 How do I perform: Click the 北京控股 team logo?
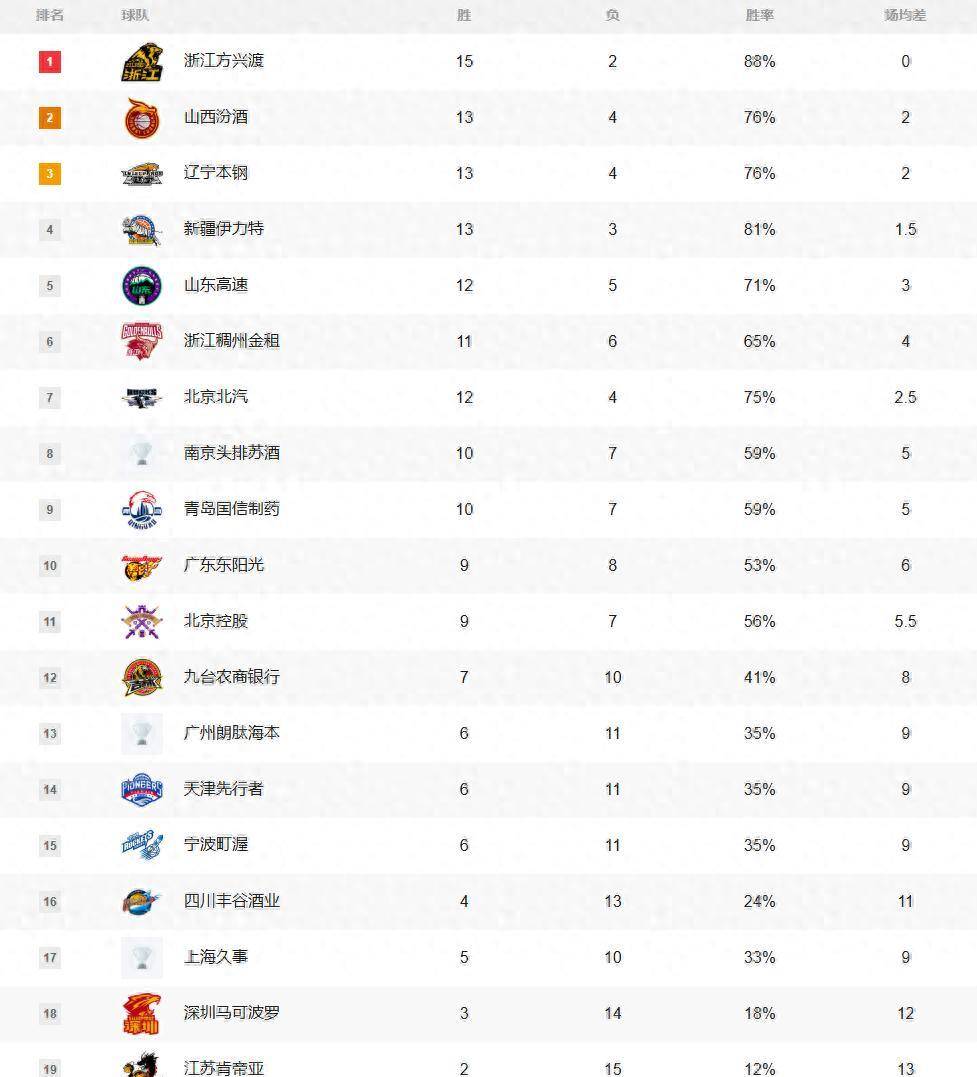[x=142, y=622]
